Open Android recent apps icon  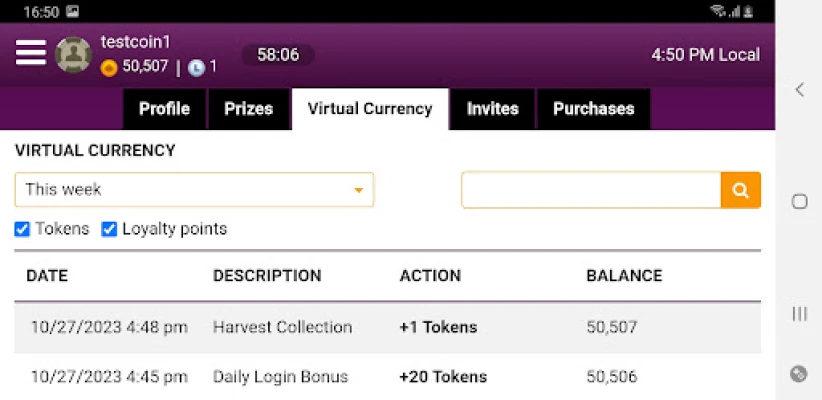tap(799, 313)
